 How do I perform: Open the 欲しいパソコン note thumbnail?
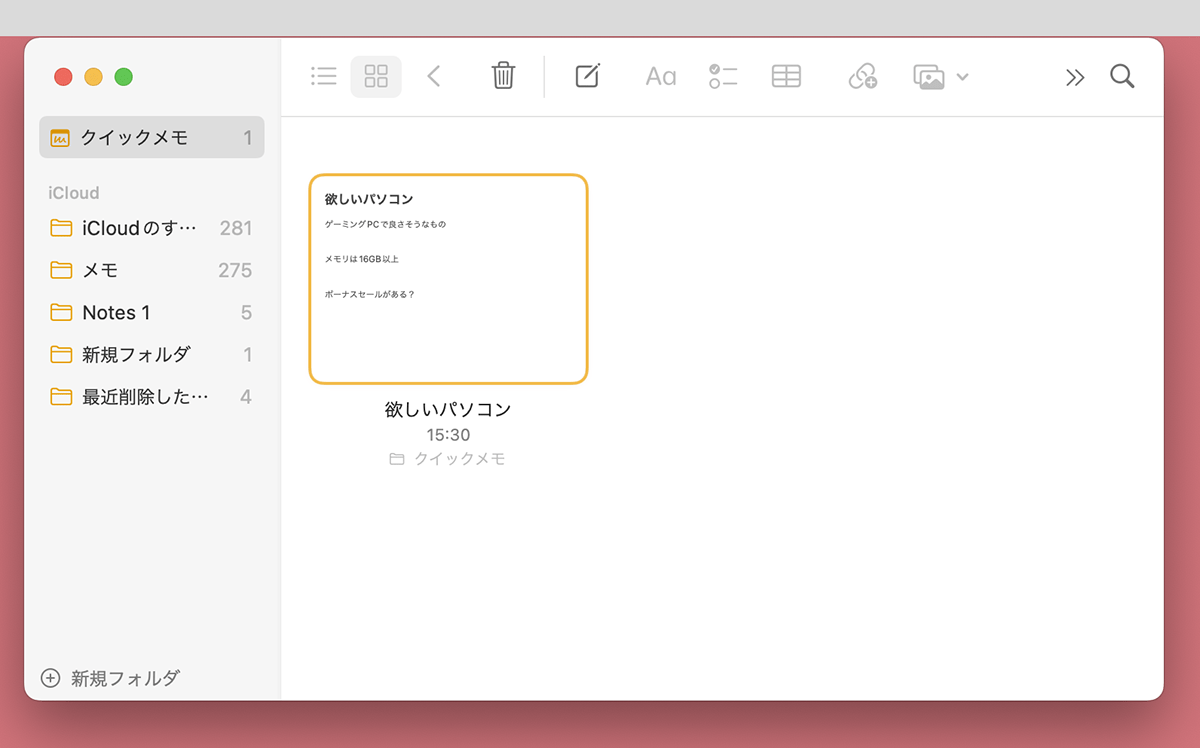click(448, 279)
